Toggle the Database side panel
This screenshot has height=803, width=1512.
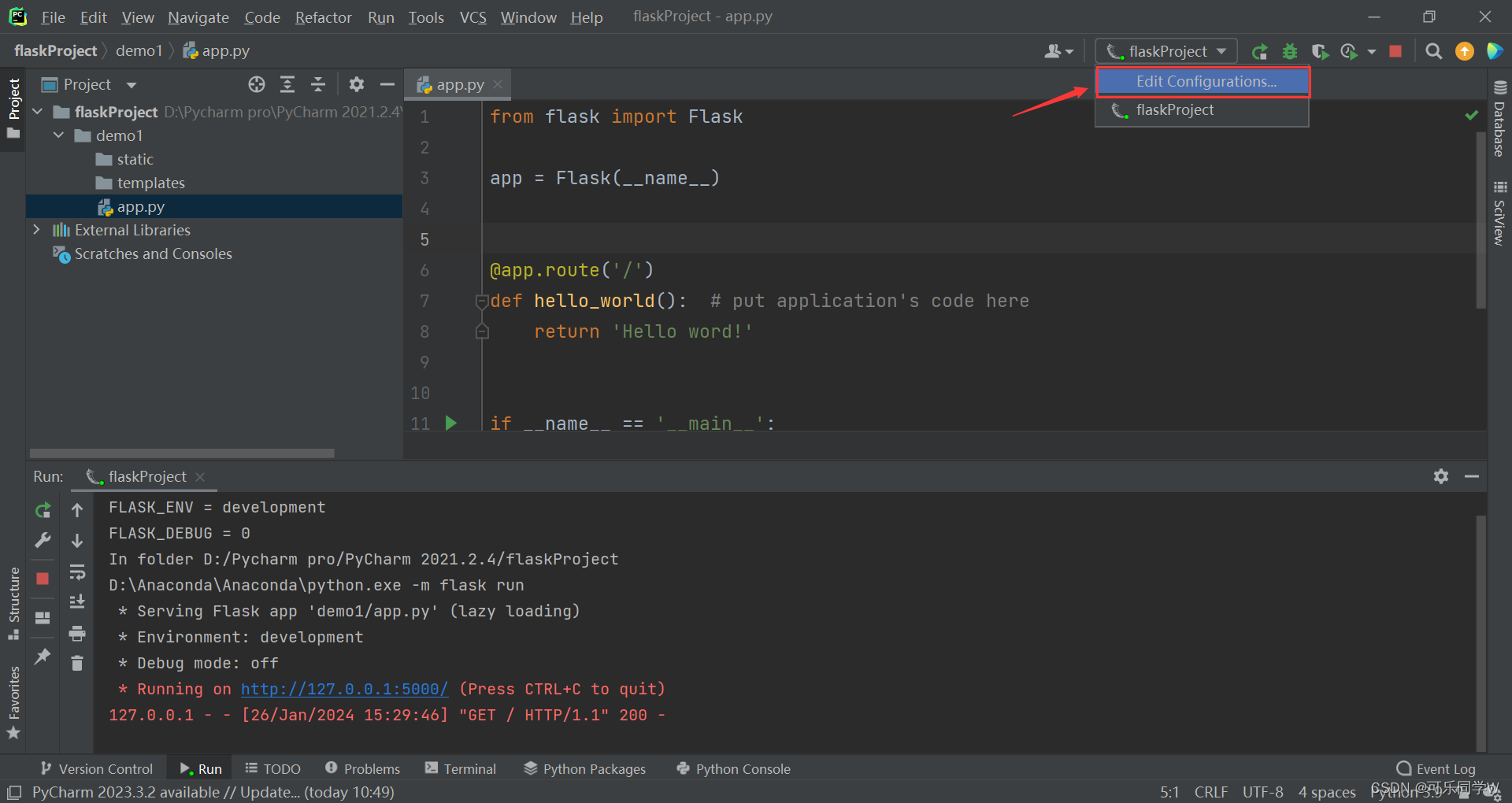[1499, 118]
